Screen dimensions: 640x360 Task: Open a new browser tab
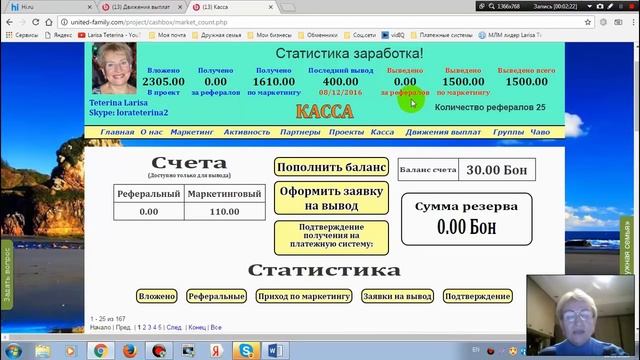[288, 7]
